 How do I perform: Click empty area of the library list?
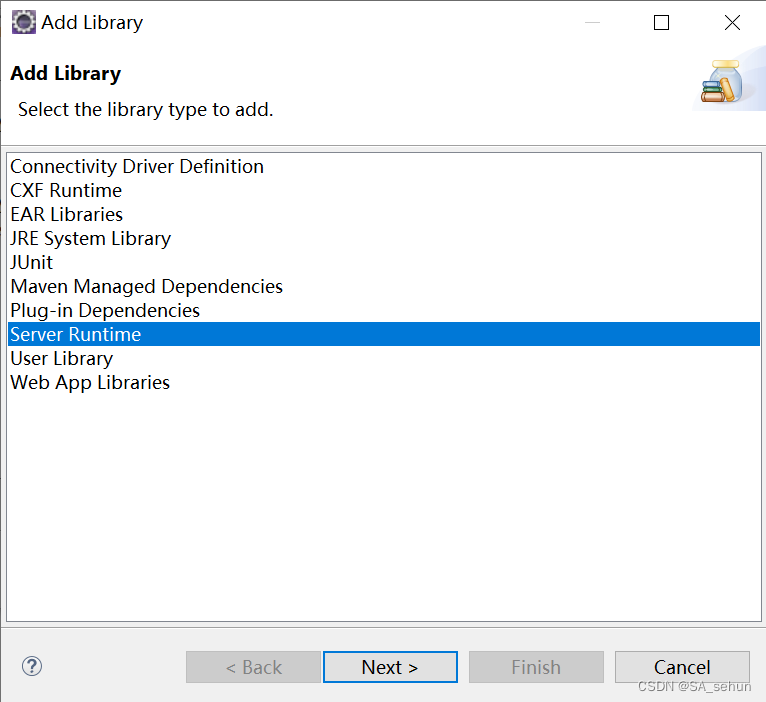coord(383,500)
